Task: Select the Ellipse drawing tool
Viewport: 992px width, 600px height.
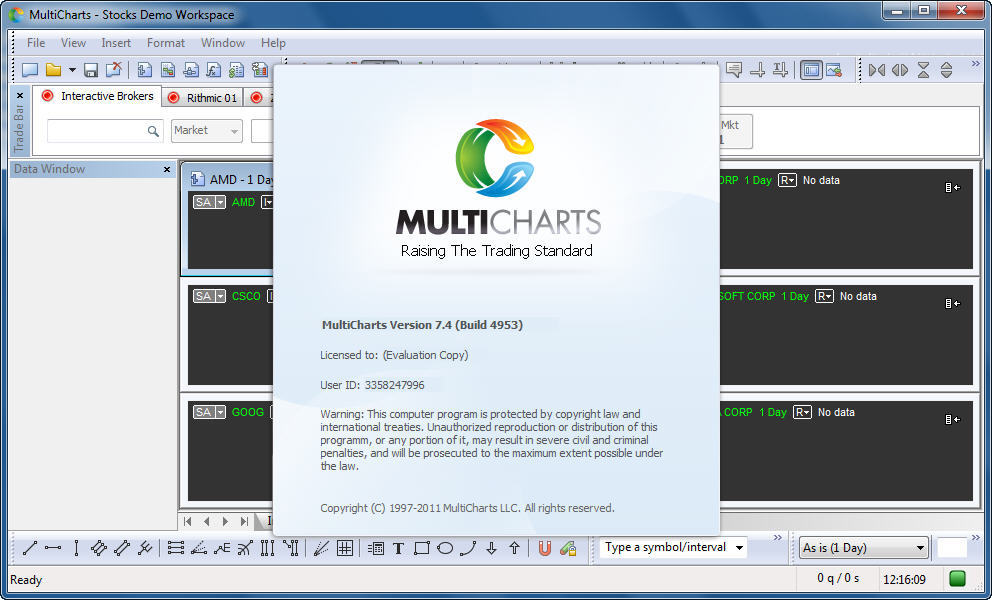Action: click(x=445, y=548)
